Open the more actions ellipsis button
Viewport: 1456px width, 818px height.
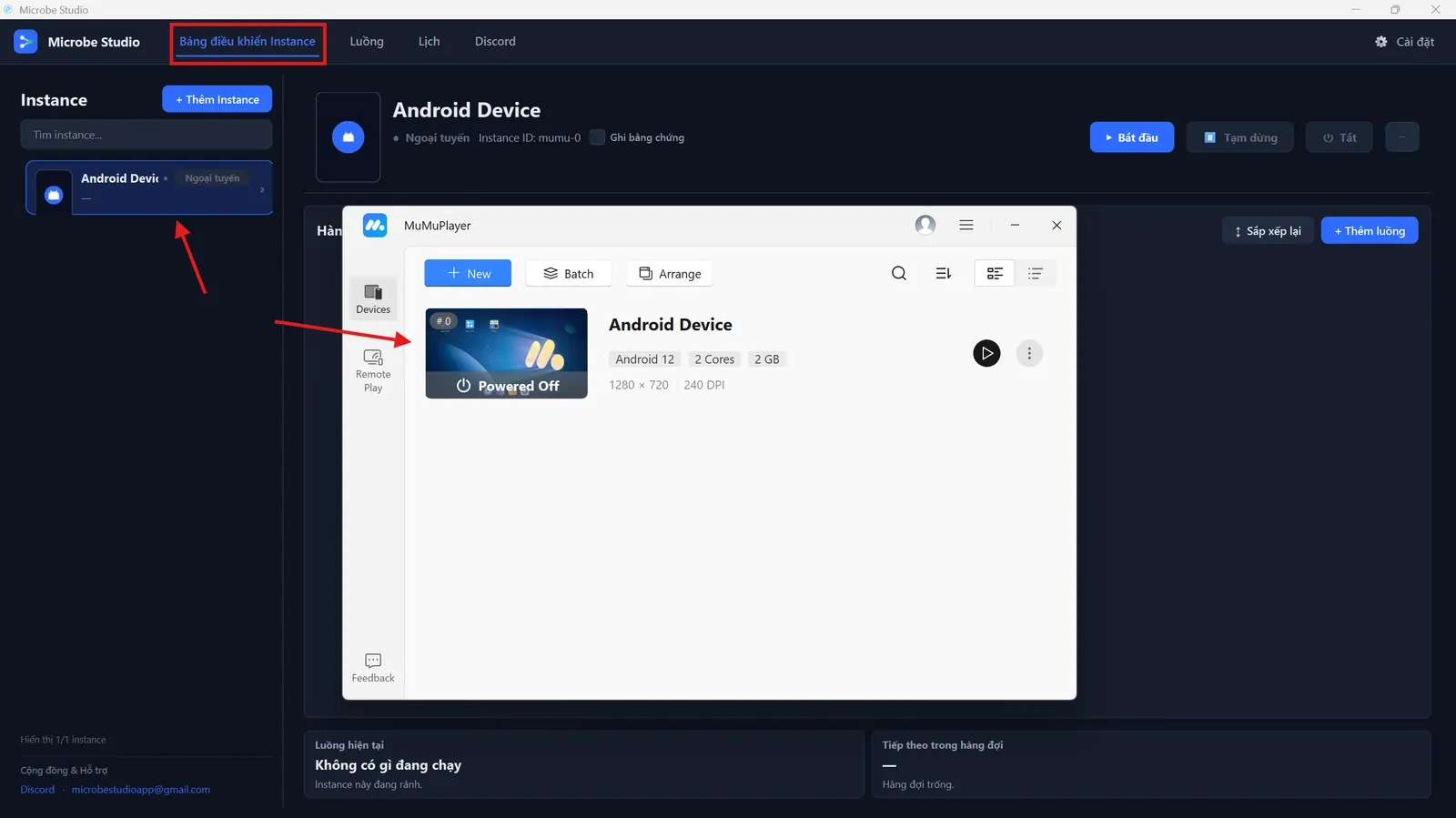(1402, 137)
